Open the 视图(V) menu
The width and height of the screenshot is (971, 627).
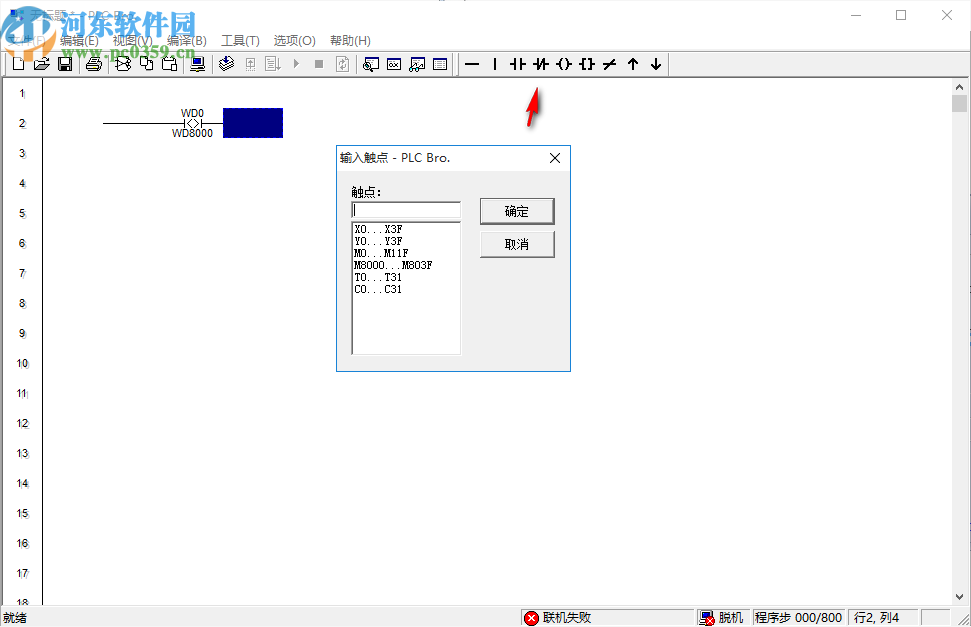pyautogui.click(x=133, y=41)
